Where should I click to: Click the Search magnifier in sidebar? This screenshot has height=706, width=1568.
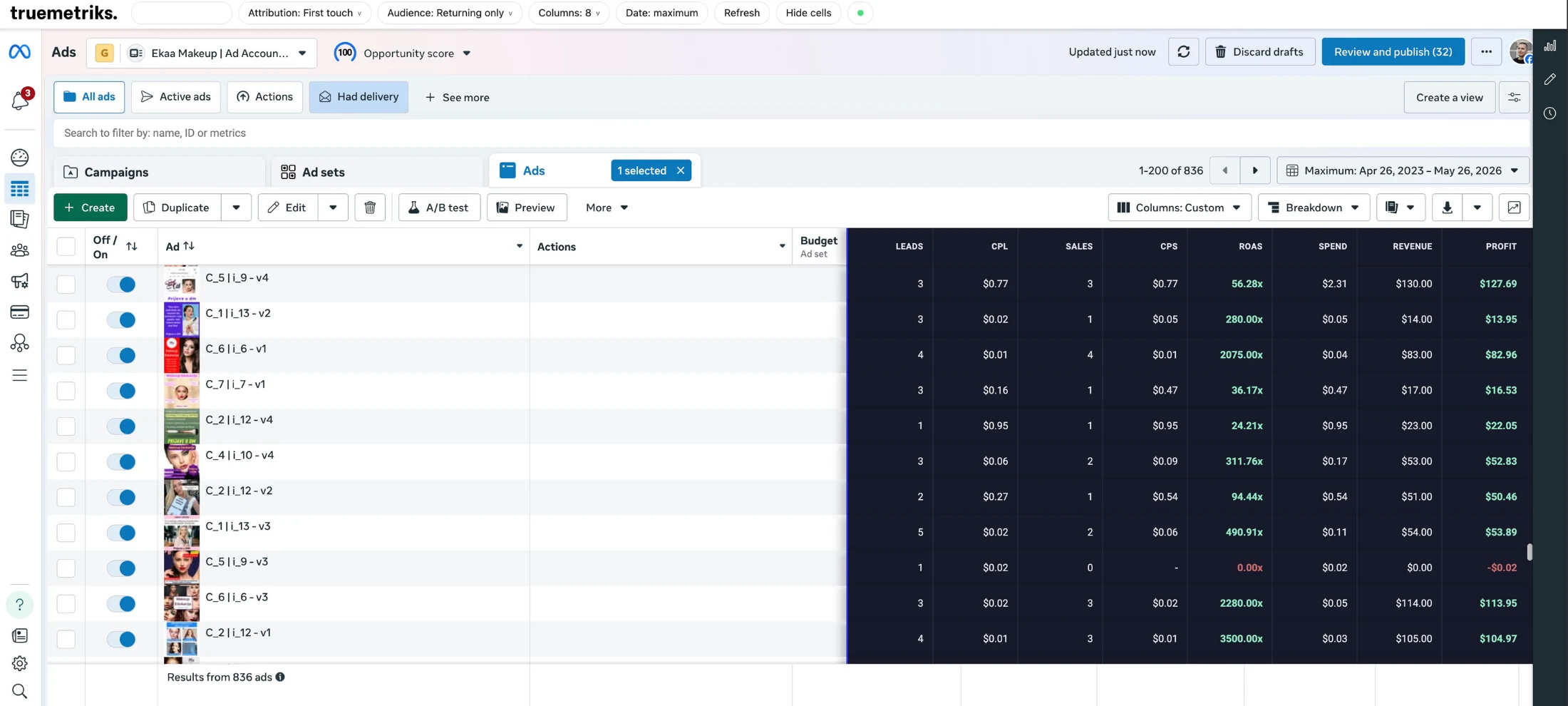pyautogui.click(x=19, y=691)
